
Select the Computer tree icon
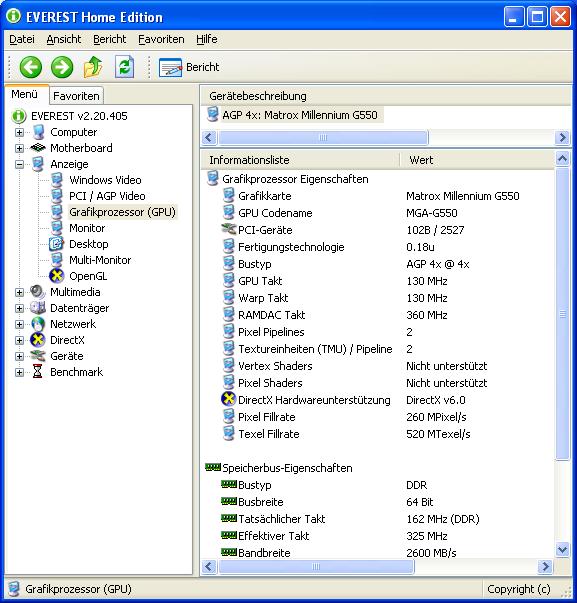click(38, 132)
